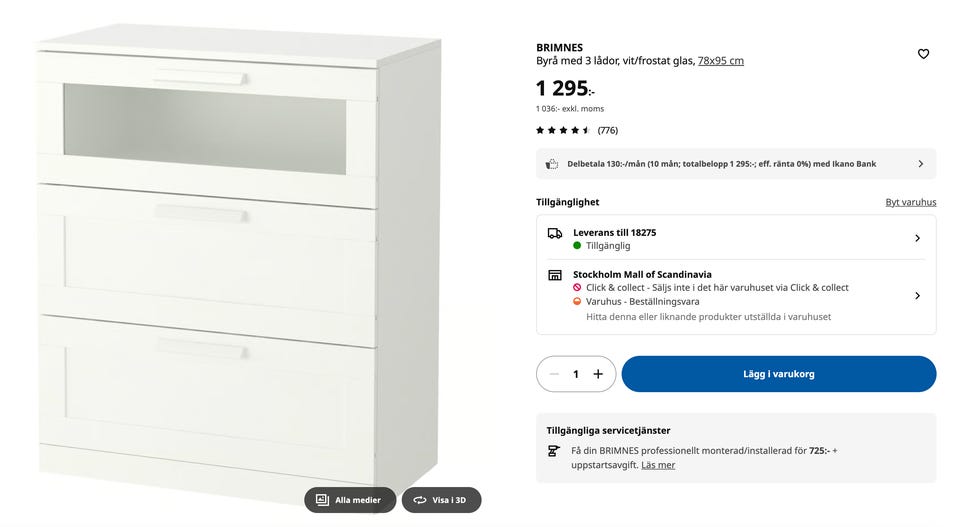
Task: Click the delivery truck icon
Action: (554, 233)
